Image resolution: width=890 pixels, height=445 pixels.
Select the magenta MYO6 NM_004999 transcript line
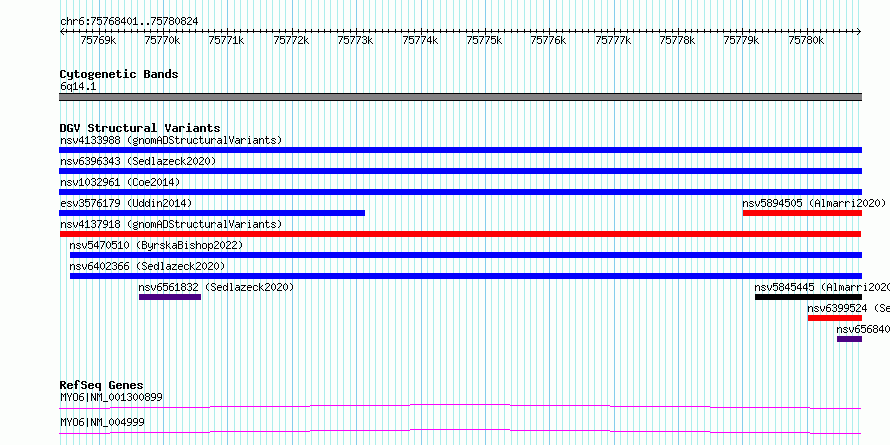coord(460,431)
